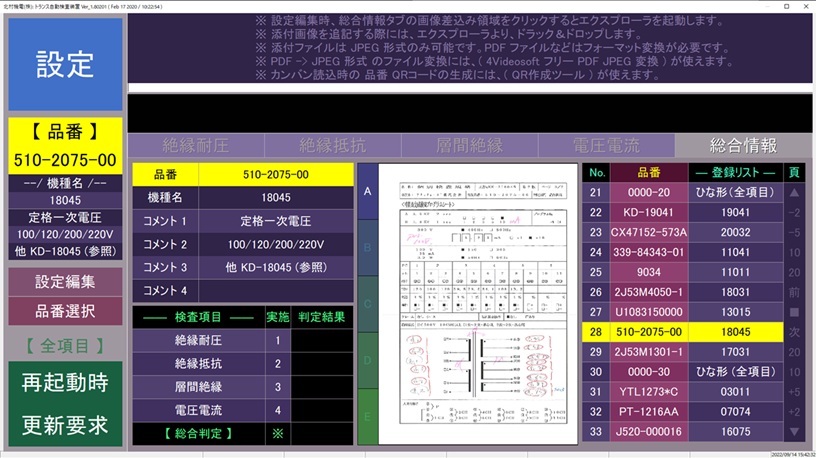Click the large 設定 button

click(65, 64)
